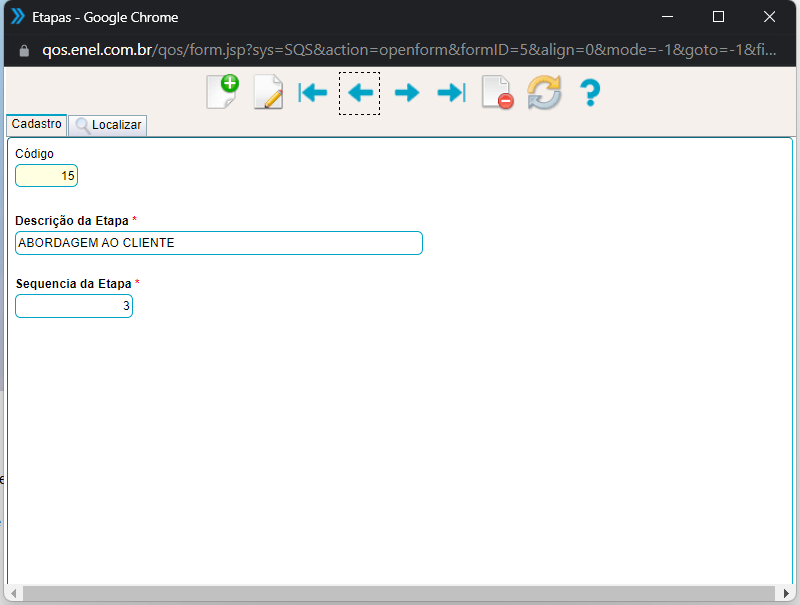Click the edit record pencil icon
The image size is (800, 605).
(268, 93)
